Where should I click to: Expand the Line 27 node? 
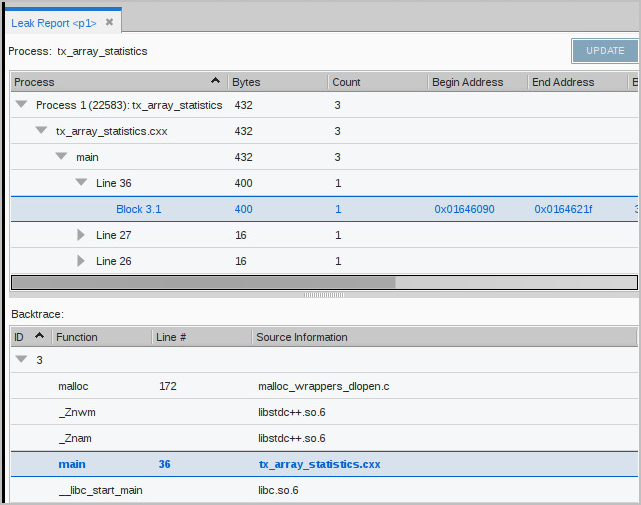[x=82, y=235]
